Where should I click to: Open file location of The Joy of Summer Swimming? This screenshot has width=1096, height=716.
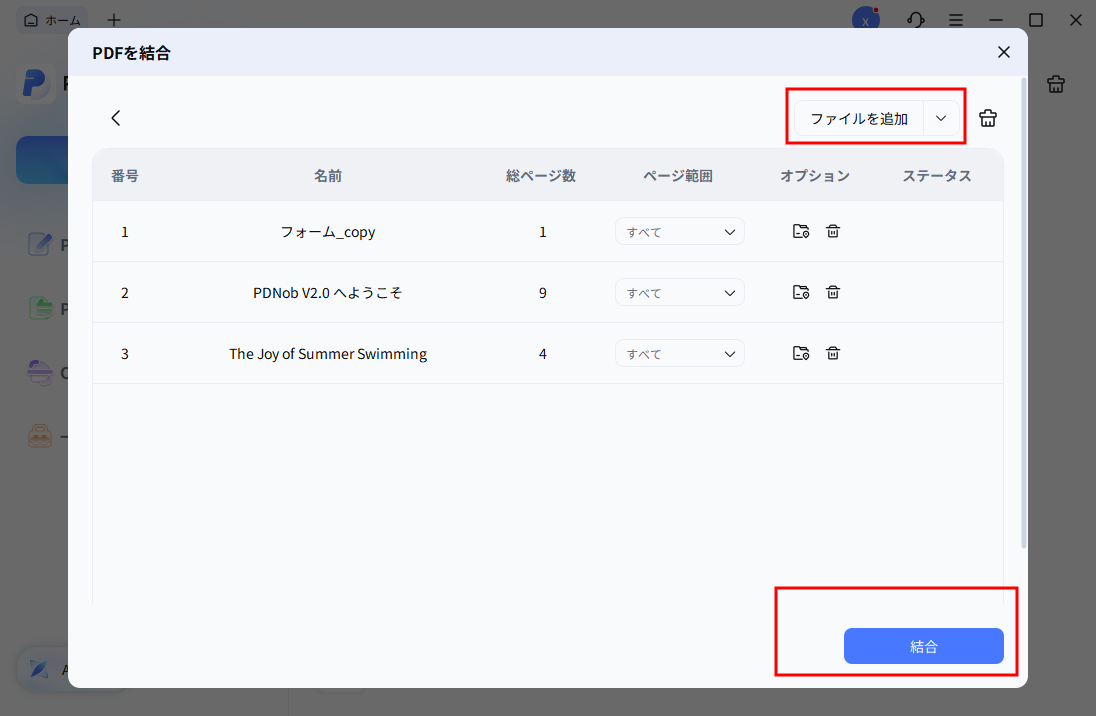point(801,353)
